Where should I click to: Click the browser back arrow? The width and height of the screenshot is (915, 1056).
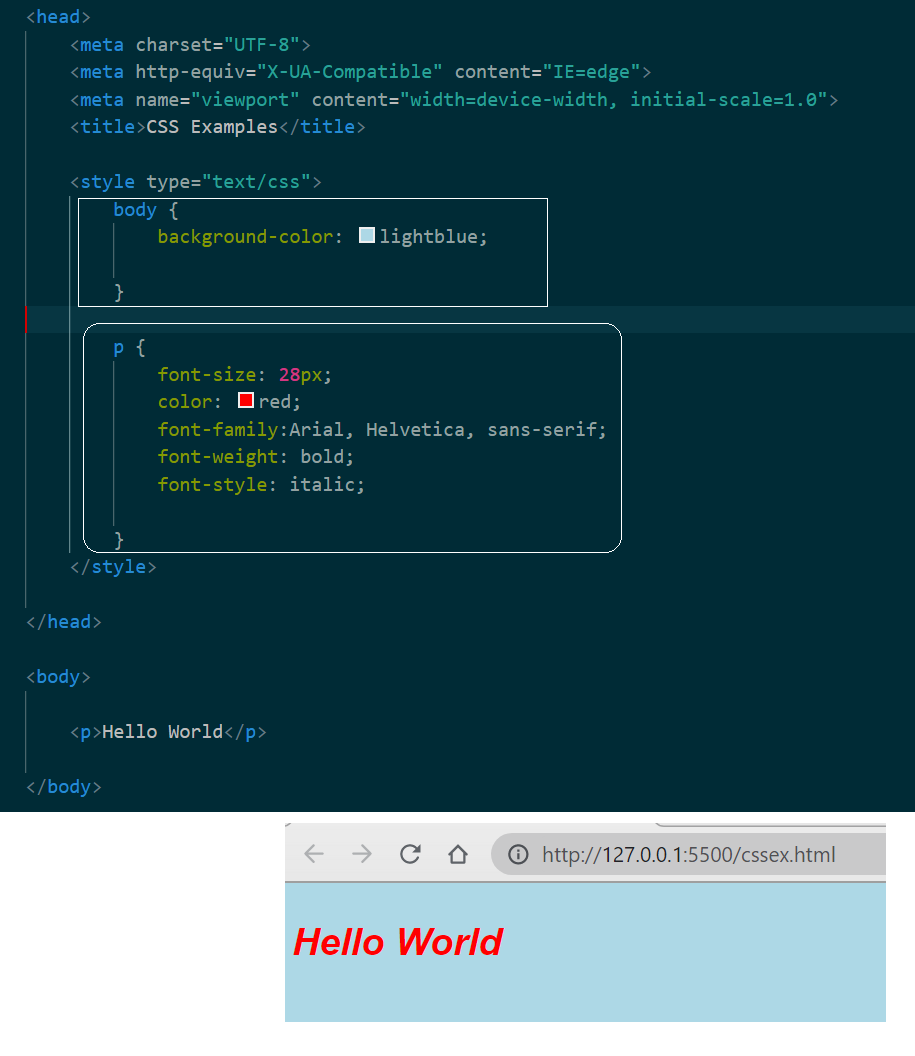coord(314,854)
